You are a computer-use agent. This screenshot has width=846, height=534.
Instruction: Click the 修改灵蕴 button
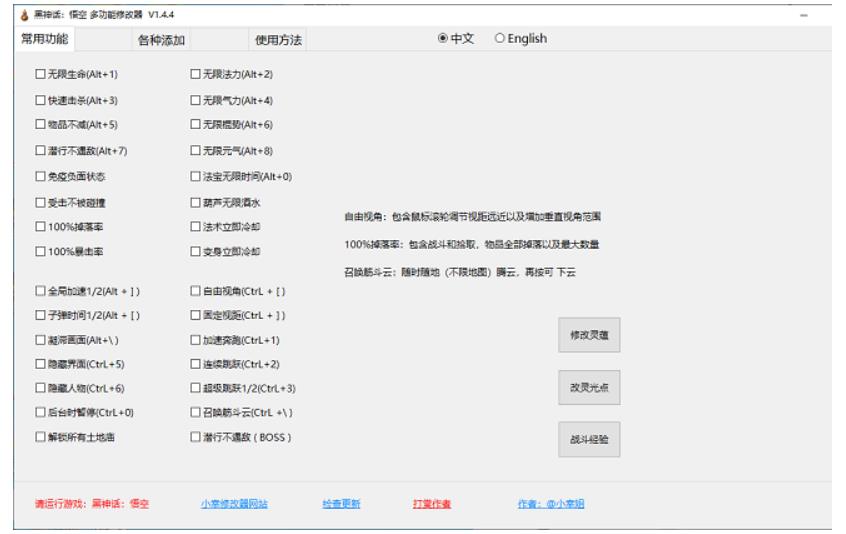[x=589, y=335]
